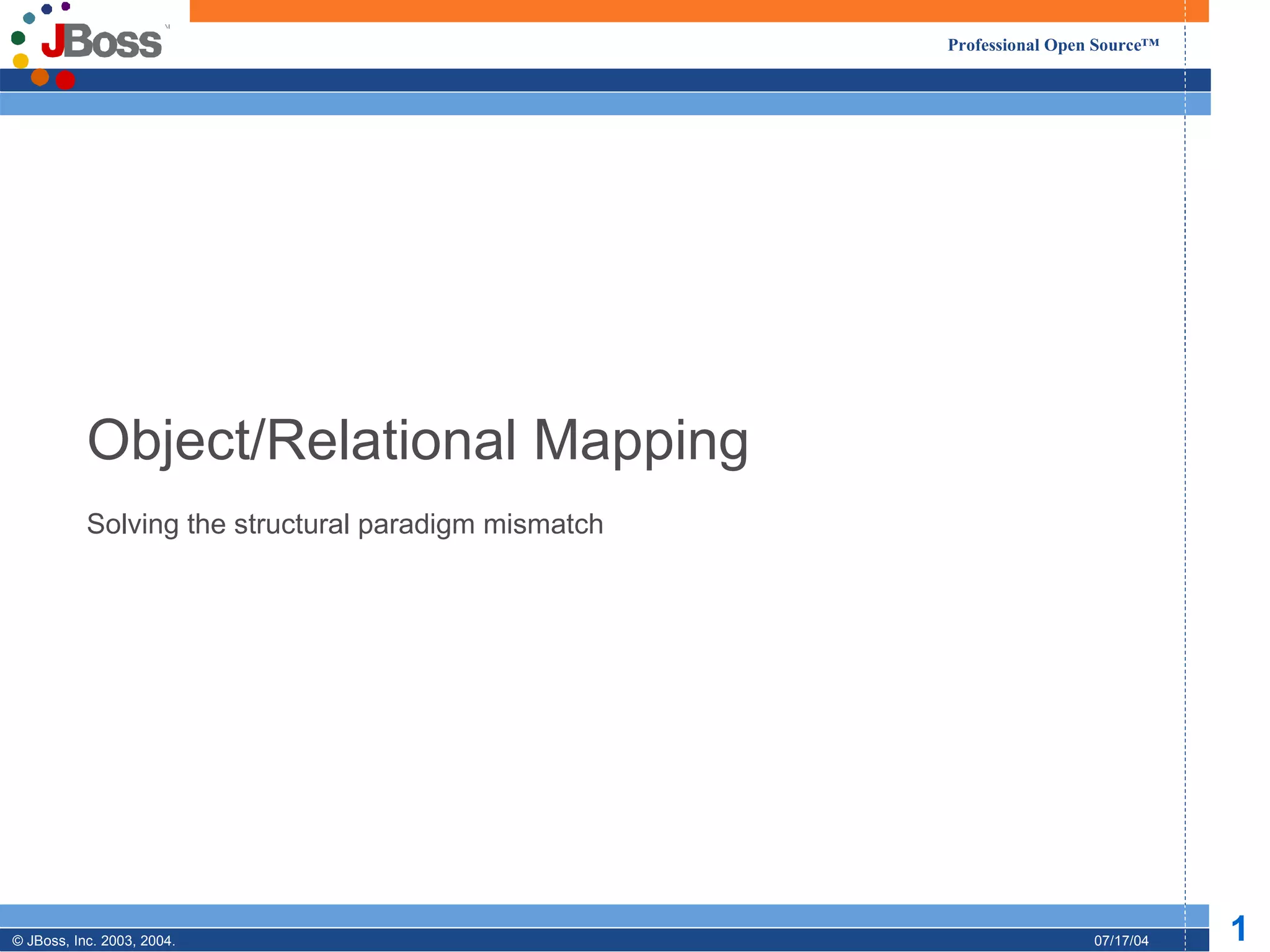Click the purple dot in JBoss logo

[x=66, y=6]
